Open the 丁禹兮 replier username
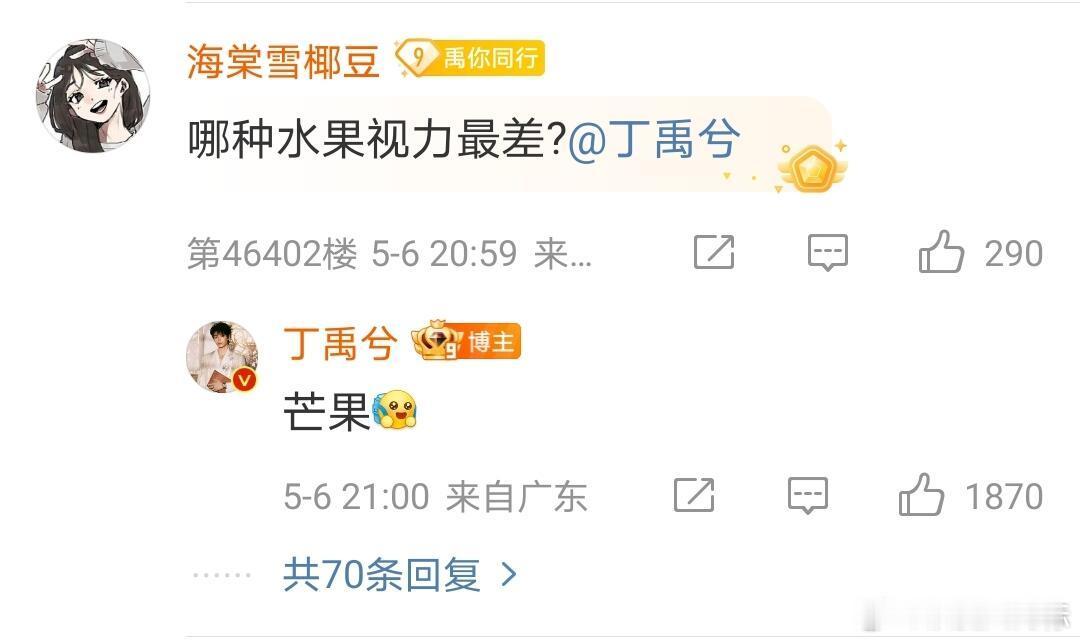 tap(340, 344)
